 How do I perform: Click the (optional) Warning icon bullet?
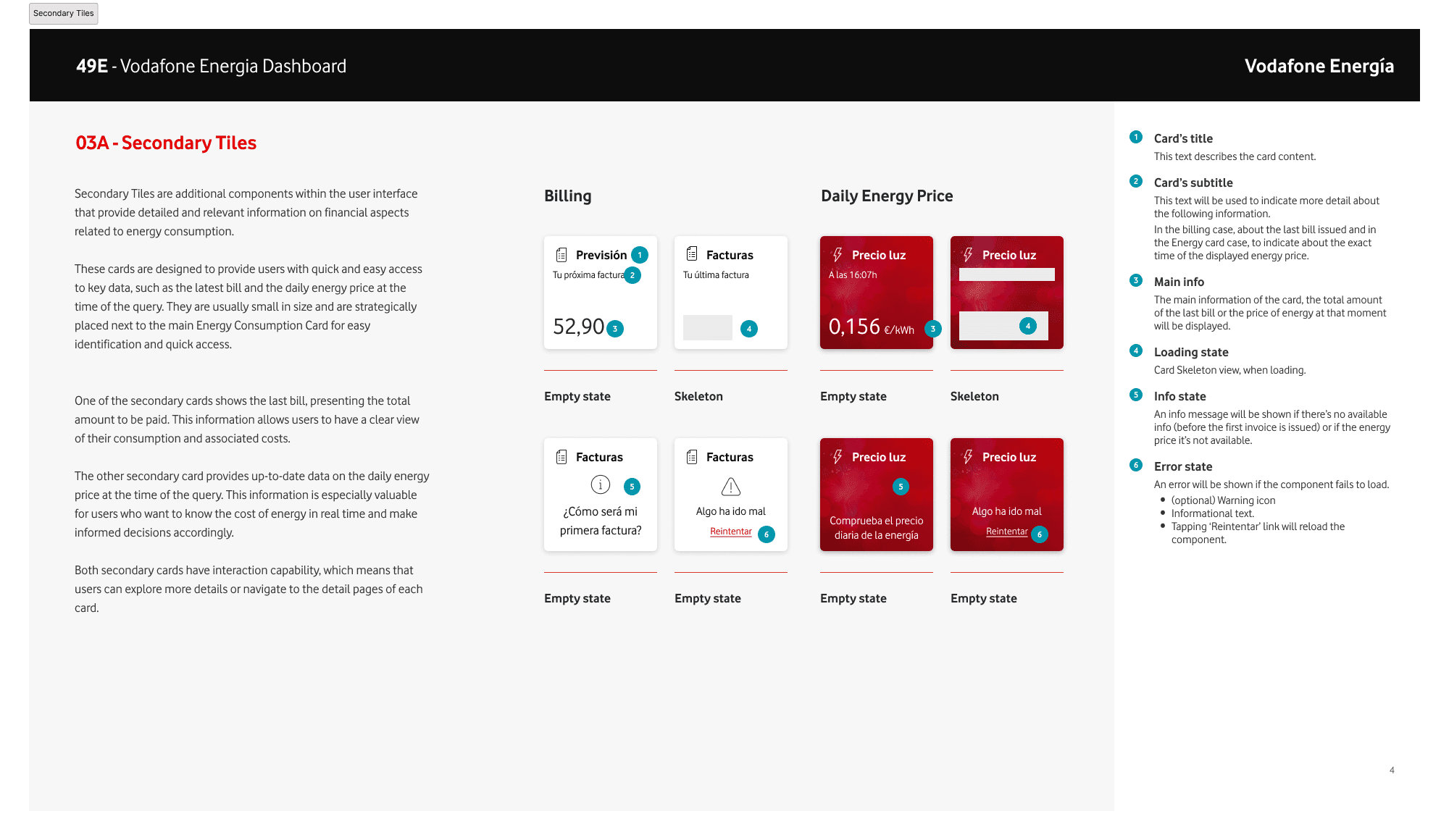click(1223, 500)
